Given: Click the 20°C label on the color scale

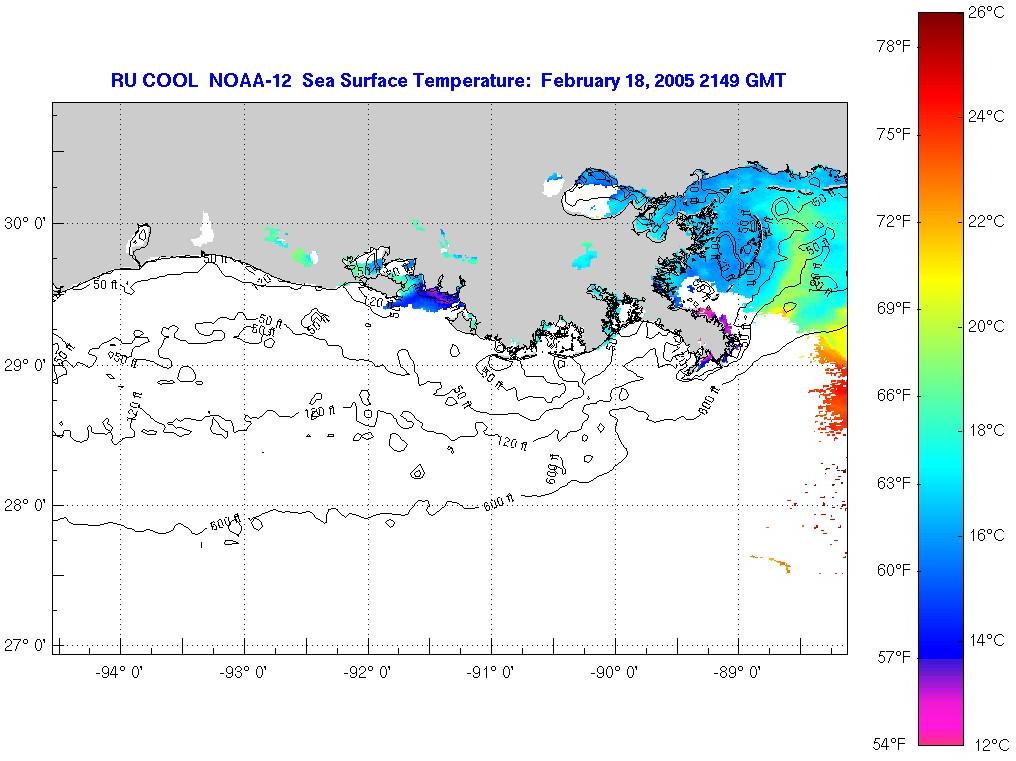Looking at the screenshot, I should (987, 326).
